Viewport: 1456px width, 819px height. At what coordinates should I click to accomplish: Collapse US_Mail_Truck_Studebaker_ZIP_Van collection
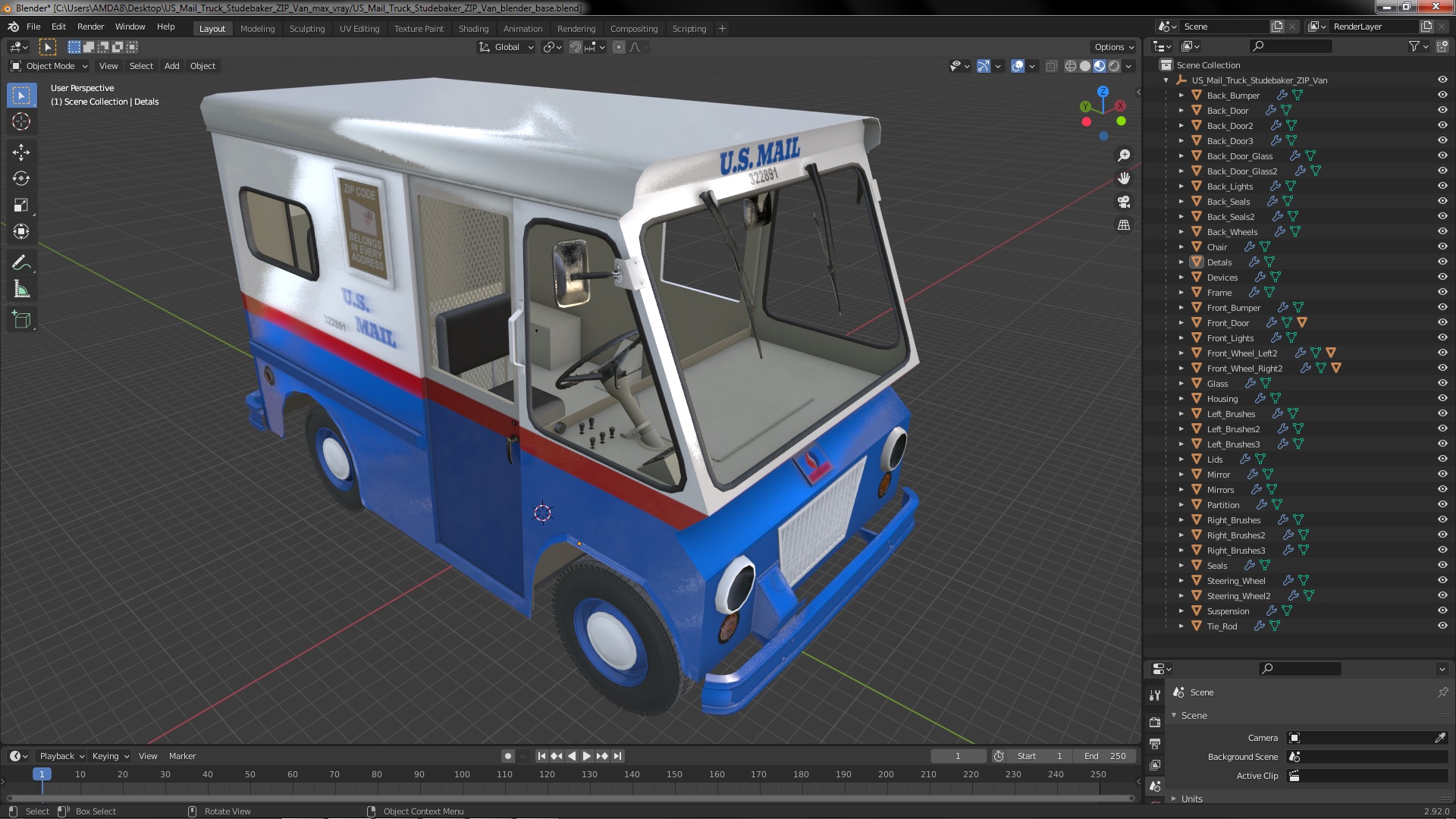pos(1166,80)
